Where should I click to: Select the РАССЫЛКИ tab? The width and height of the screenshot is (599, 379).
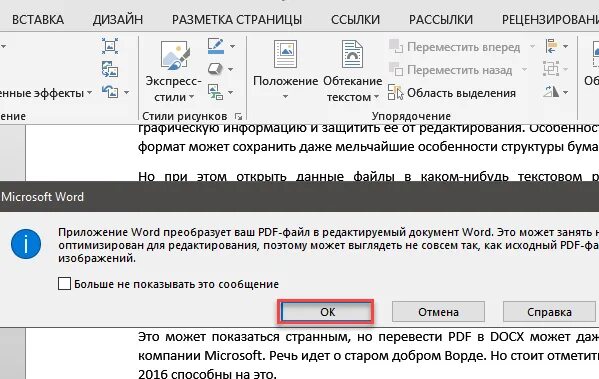click(x=440, y=19)
